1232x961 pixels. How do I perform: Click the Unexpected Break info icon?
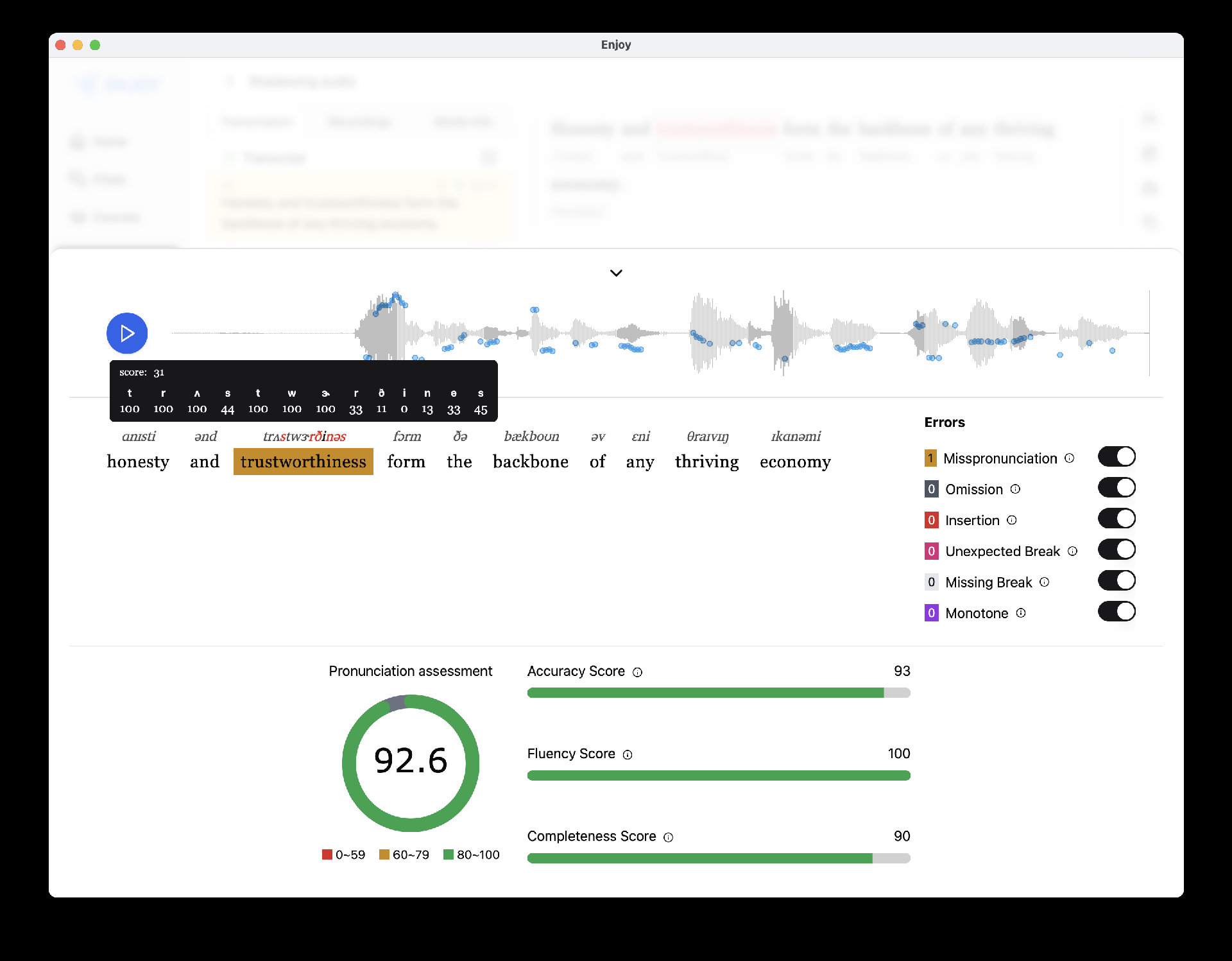coord(1072,551)
